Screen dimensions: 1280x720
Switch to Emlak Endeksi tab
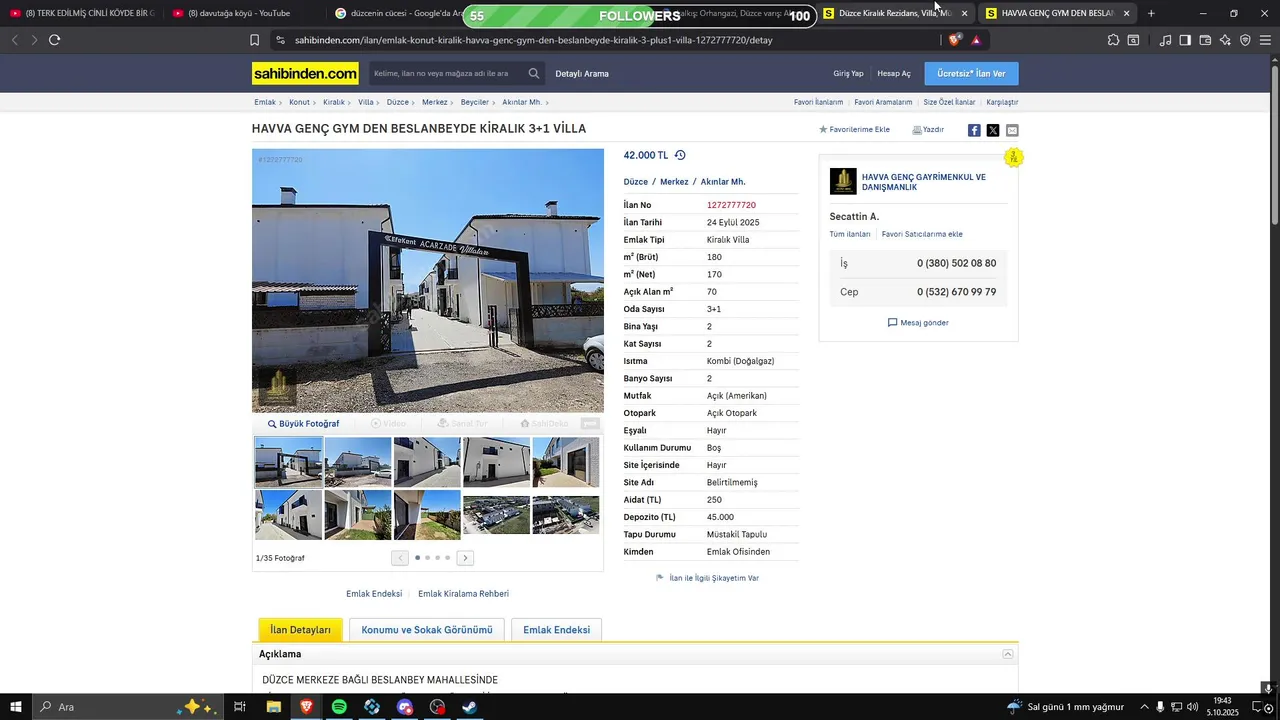[x=556, y=630]
